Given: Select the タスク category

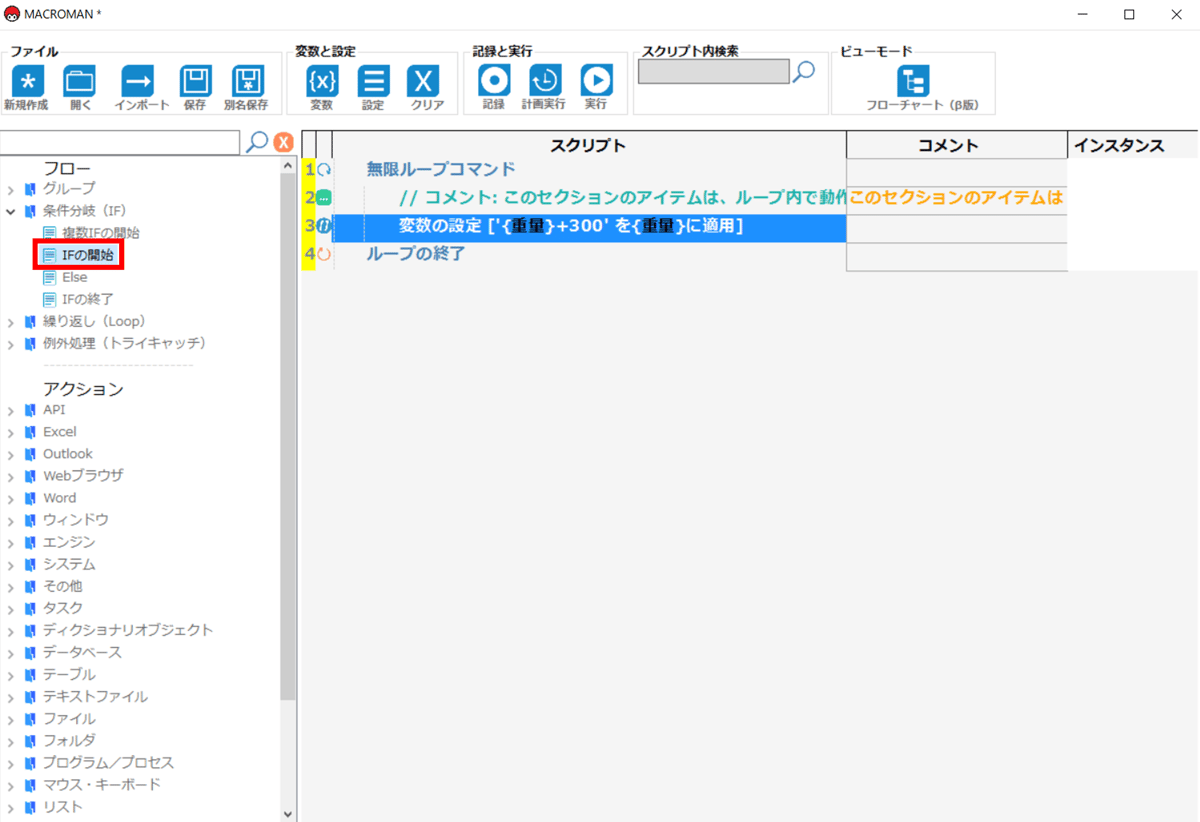Looking at the screenshot, I should click(x=62, y=608).
